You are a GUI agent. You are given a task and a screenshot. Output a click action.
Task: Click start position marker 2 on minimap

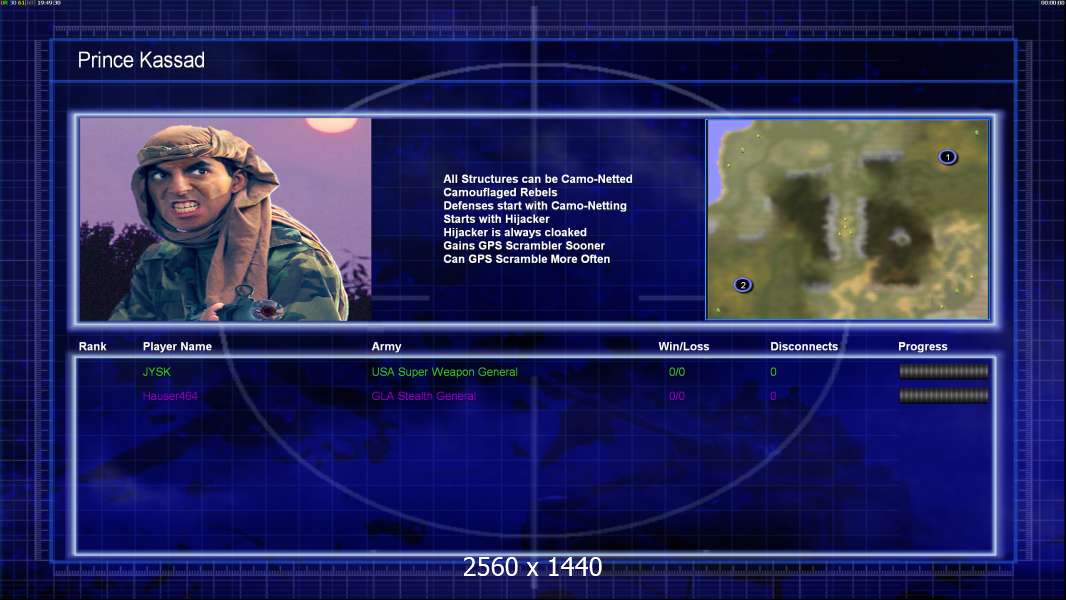click(x=743, y=285)
